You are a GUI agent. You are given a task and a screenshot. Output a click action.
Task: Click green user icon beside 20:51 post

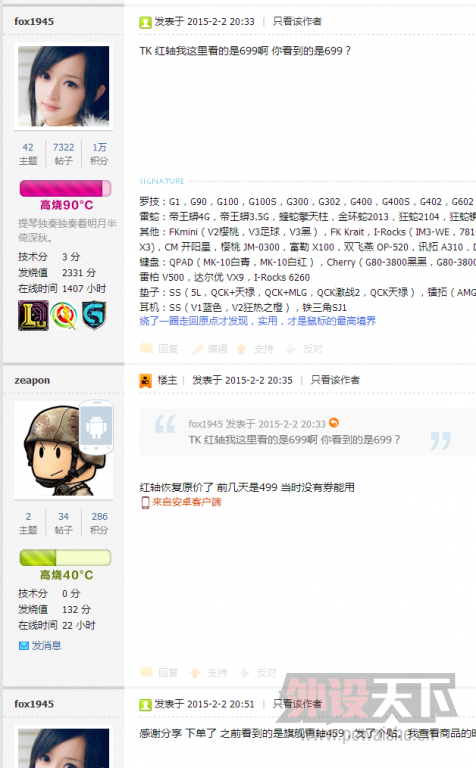[x=145, y=705]
